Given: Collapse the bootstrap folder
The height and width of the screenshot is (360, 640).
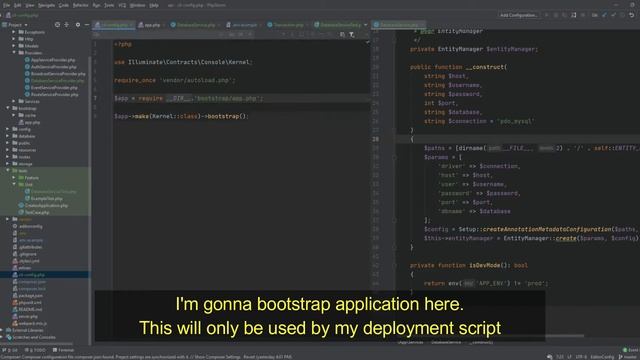Looking at the screenshot, I should 8,108.
